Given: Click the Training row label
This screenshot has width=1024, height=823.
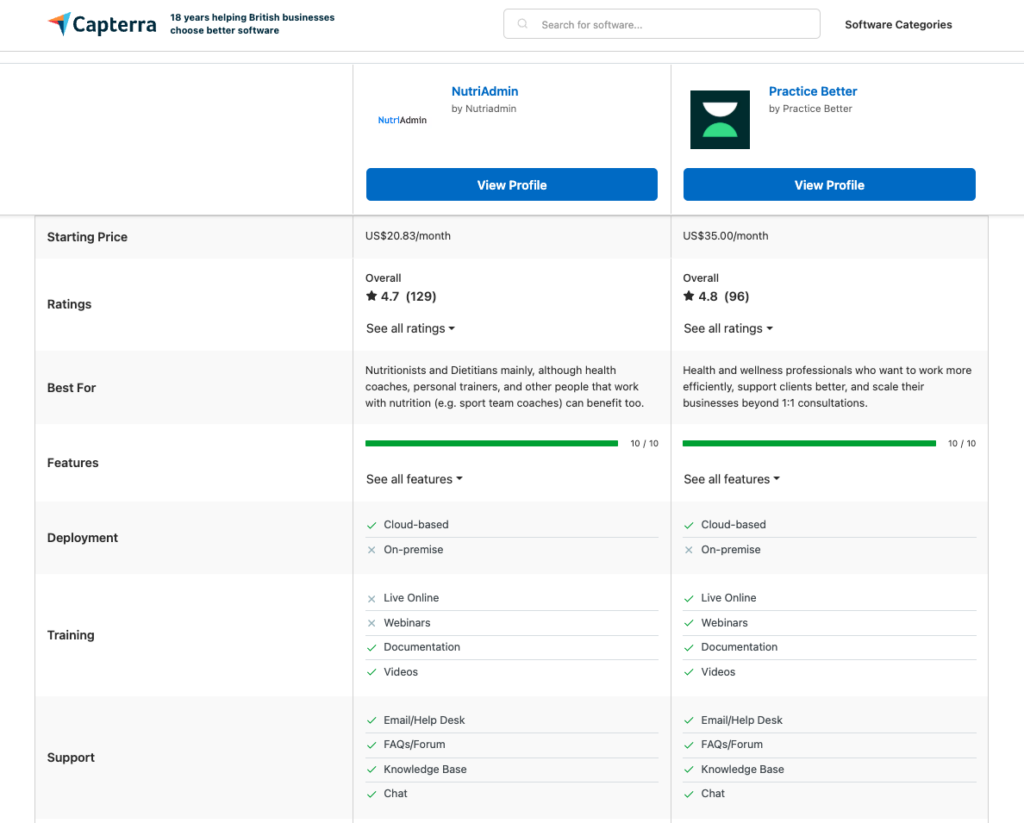Looking at the screenshot, I should click(71, 636).
